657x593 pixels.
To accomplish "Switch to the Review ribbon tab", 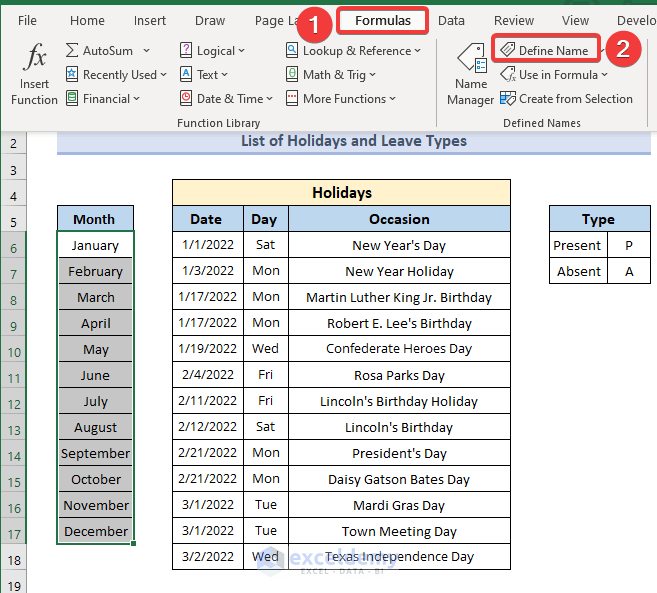I will click(514, 21).
